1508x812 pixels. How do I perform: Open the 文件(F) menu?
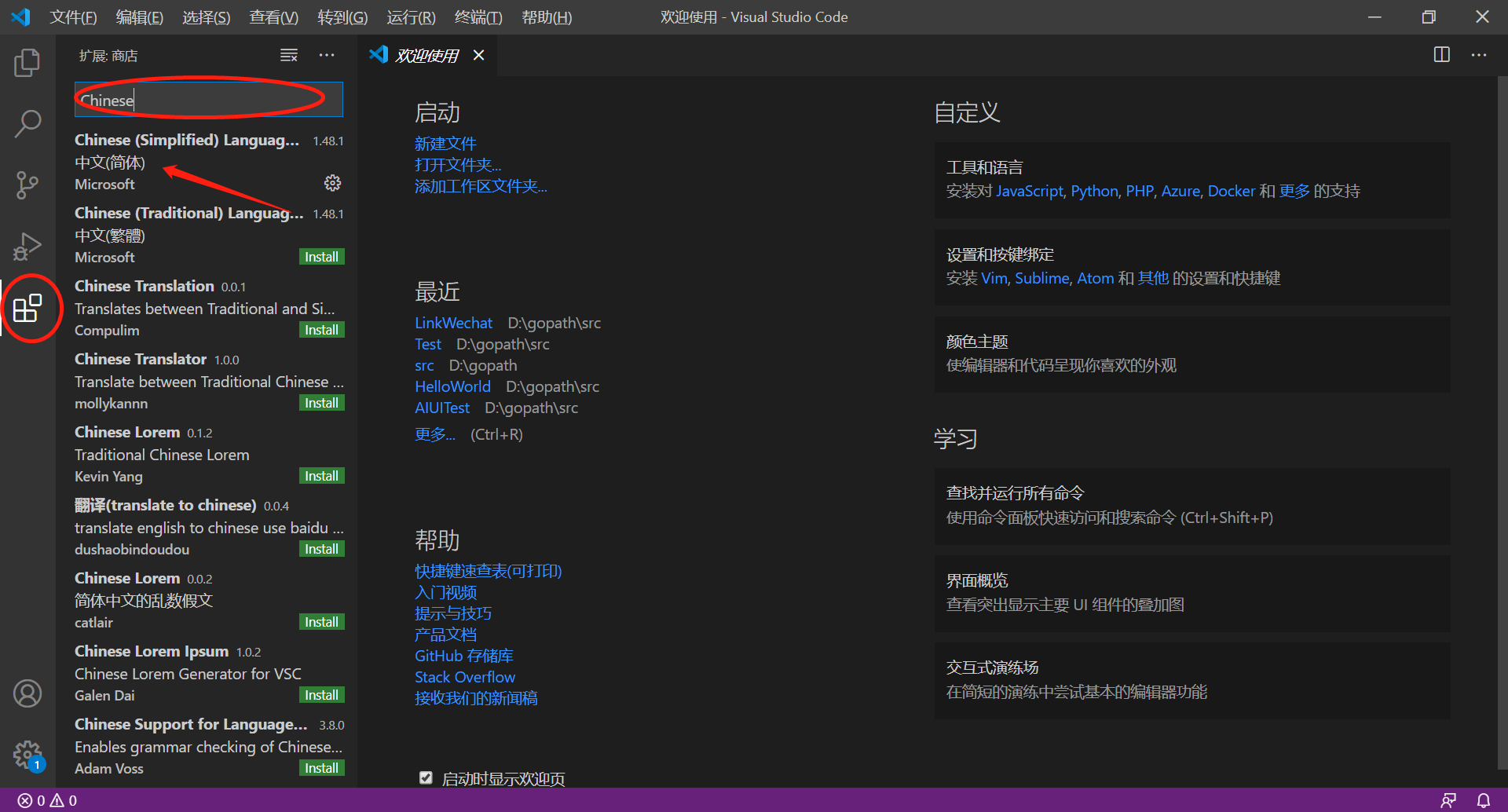tap(73, 17)
